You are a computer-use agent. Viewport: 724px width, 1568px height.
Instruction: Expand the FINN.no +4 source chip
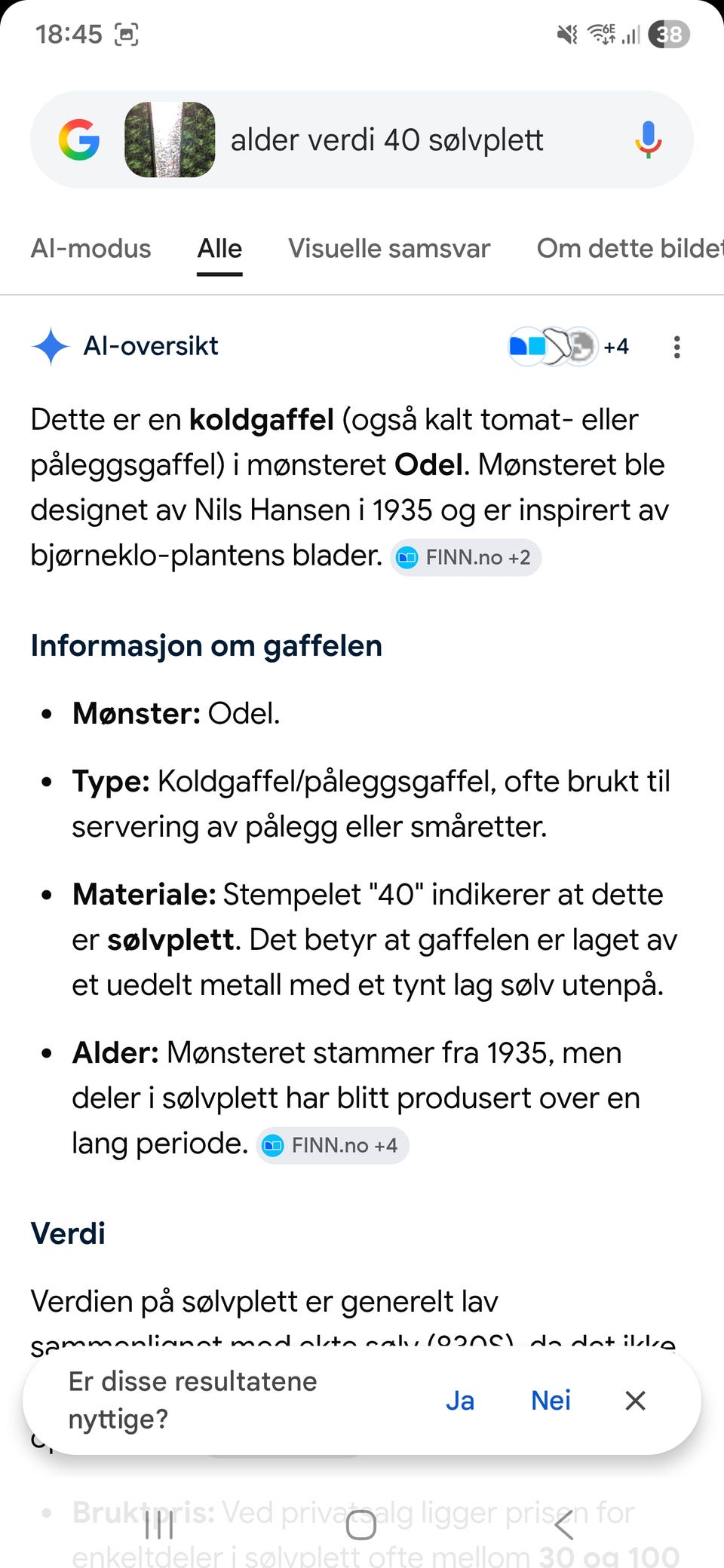[x=333, y=1146]
